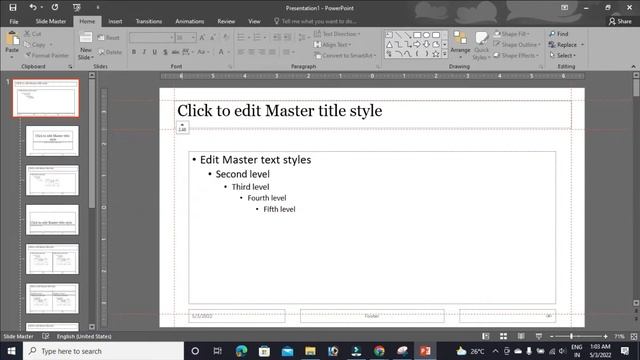The height and width of the screenshot is (360, 640).
Task: Click the zoom in plus button
Action: point(605,336)
